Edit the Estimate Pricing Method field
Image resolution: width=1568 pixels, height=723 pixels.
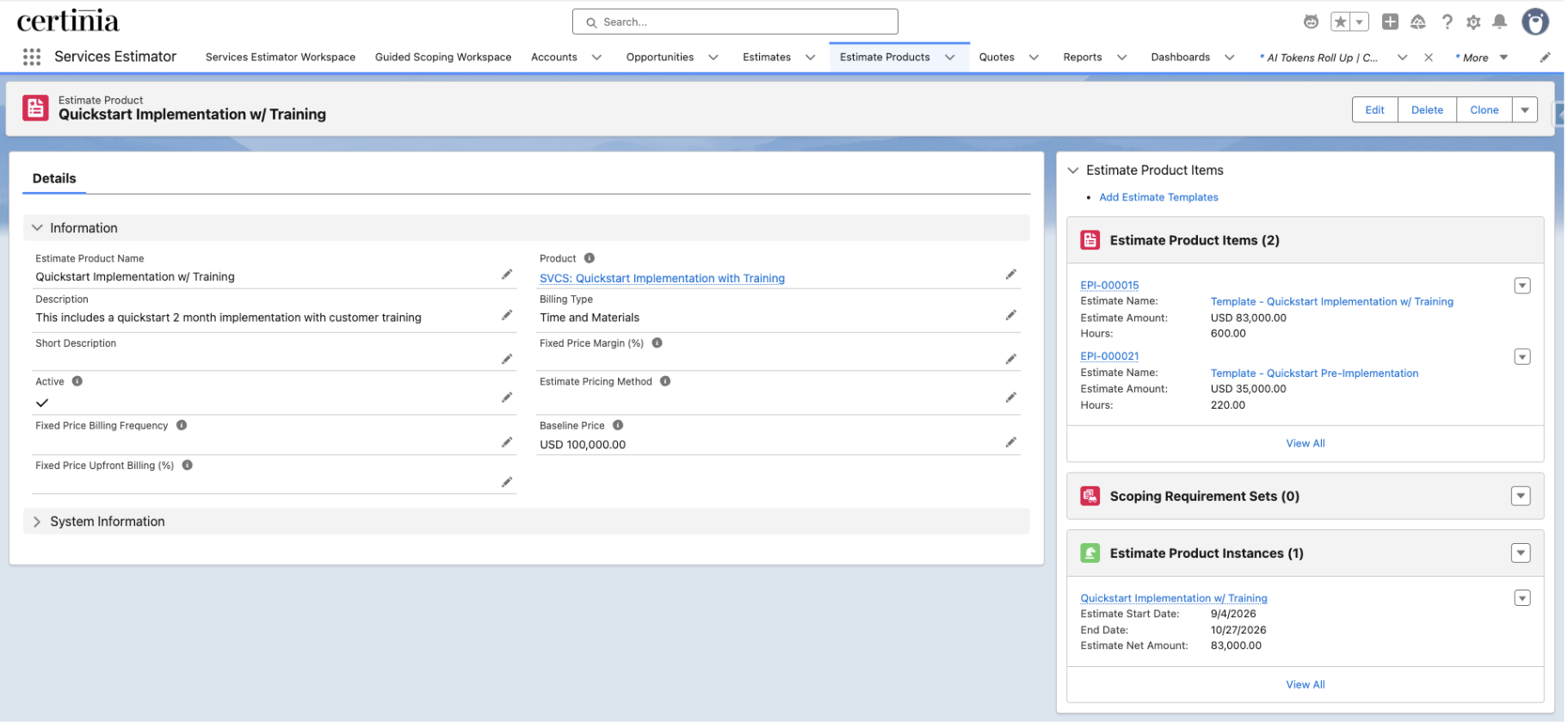pyautogui.click(x=1011, y=398)
